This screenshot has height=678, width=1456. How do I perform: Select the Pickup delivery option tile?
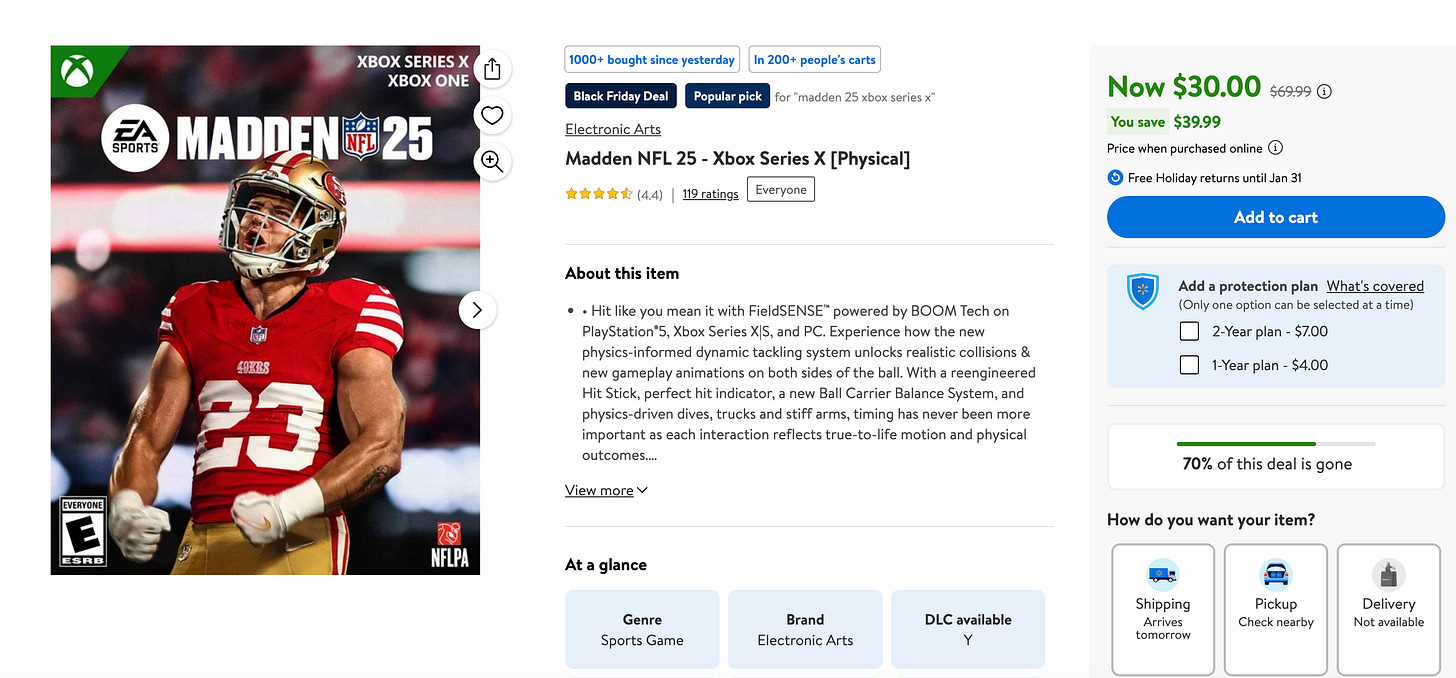[1275, 609]
